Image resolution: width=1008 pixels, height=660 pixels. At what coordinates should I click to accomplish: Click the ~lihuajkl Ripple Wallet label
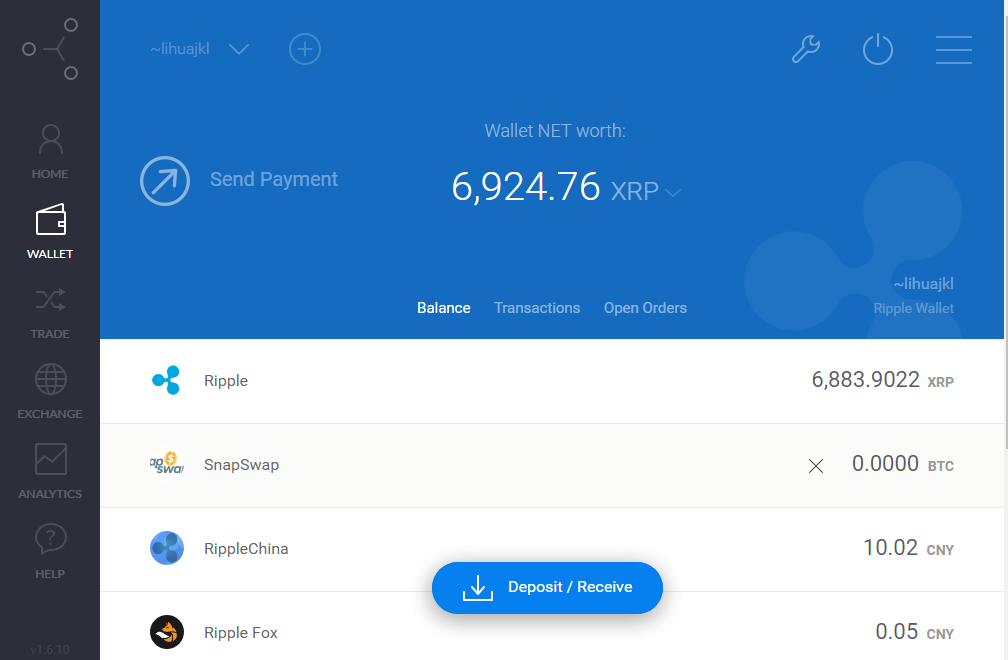click(x=914, y=296)
